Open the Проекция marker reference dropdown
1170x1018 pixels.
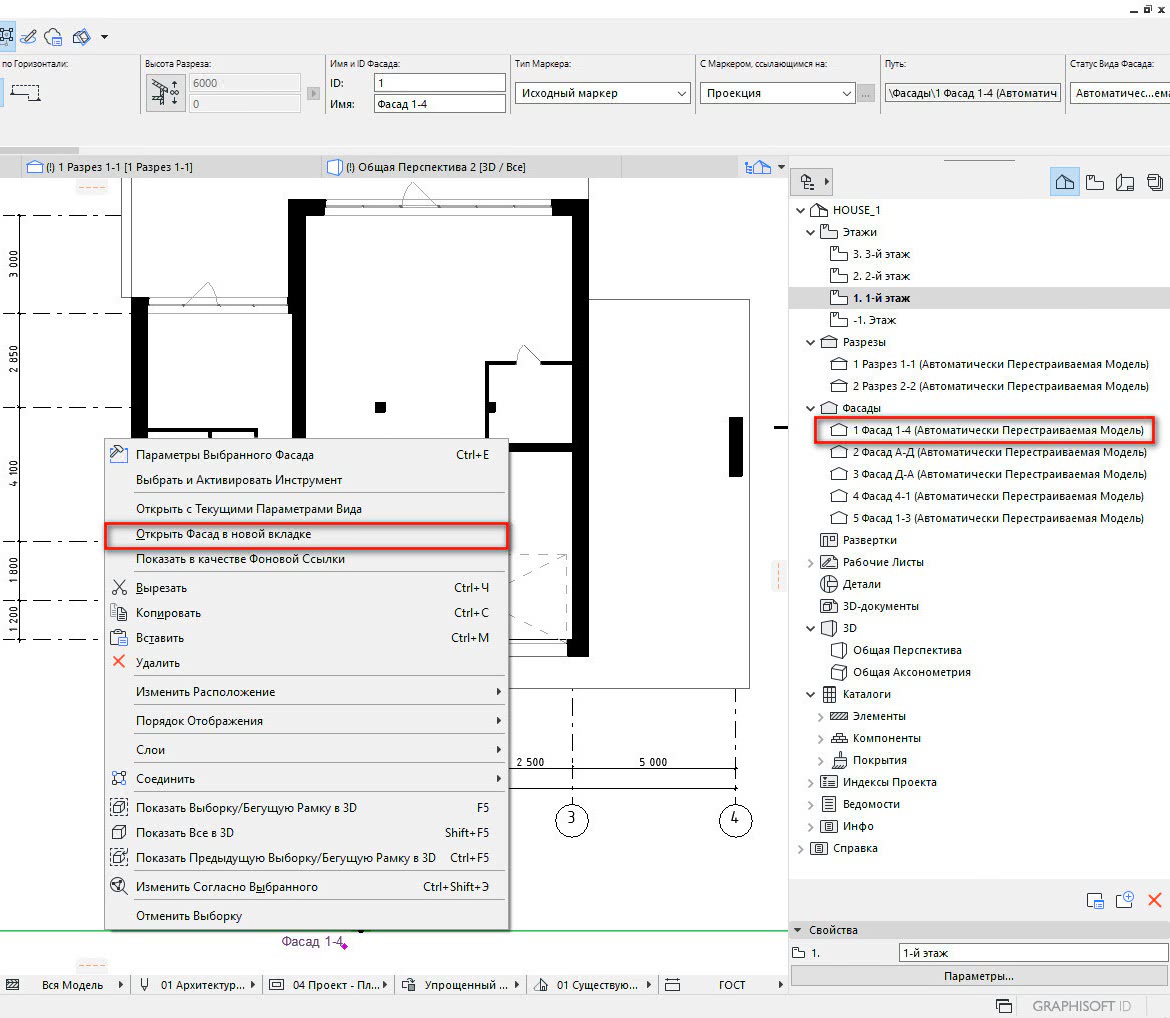[x=776, y=93]
